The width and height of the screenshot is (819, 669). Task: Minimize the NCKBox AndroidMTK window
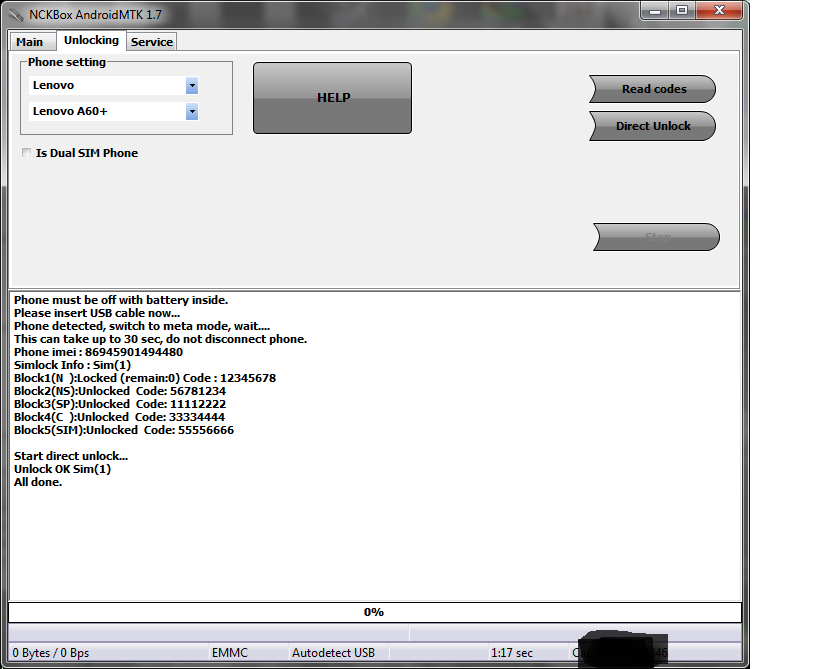click(x=653, y=10)
